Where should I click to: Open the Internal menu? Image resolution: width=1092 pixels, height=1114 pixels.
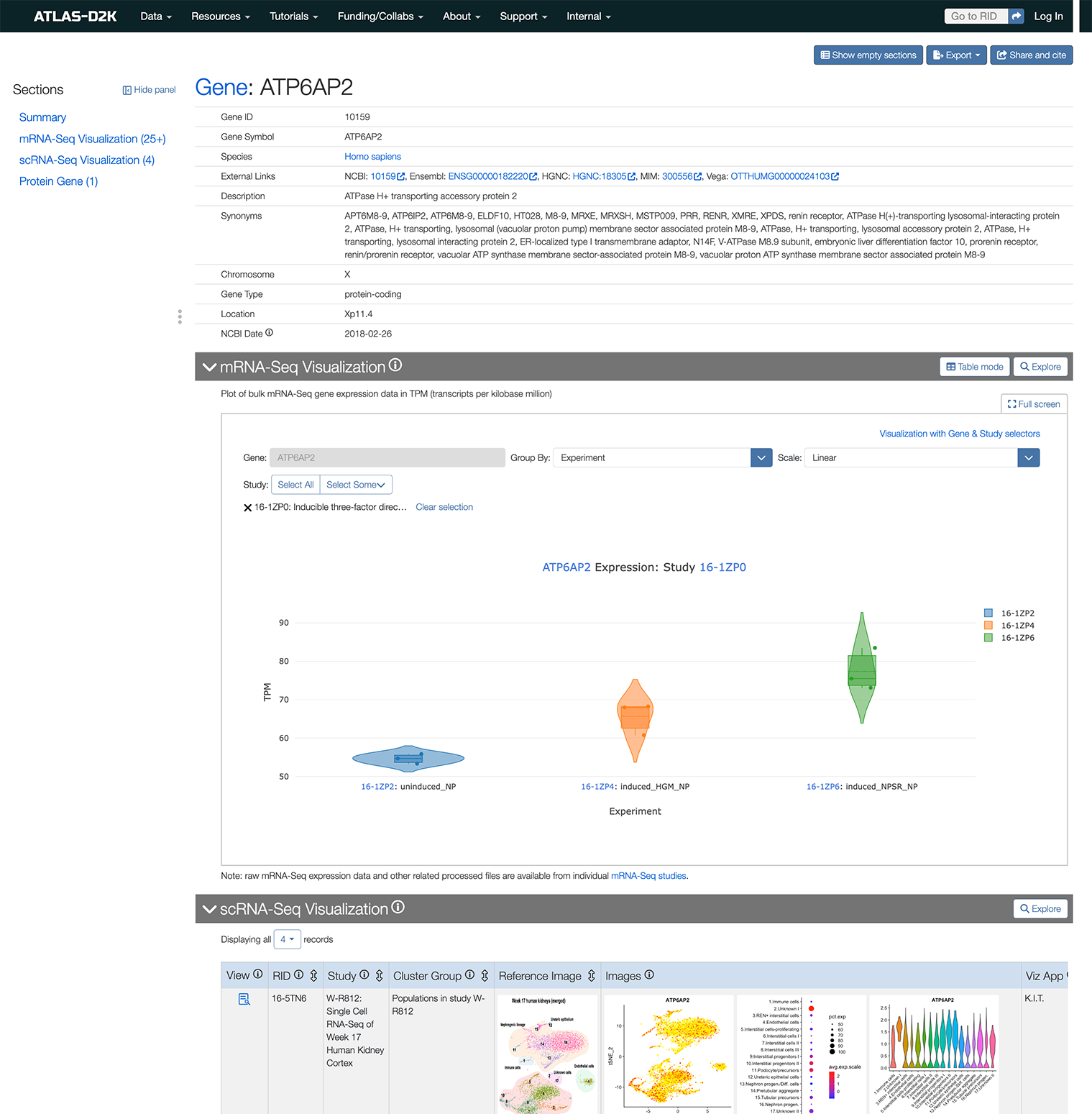pos(588,17)
